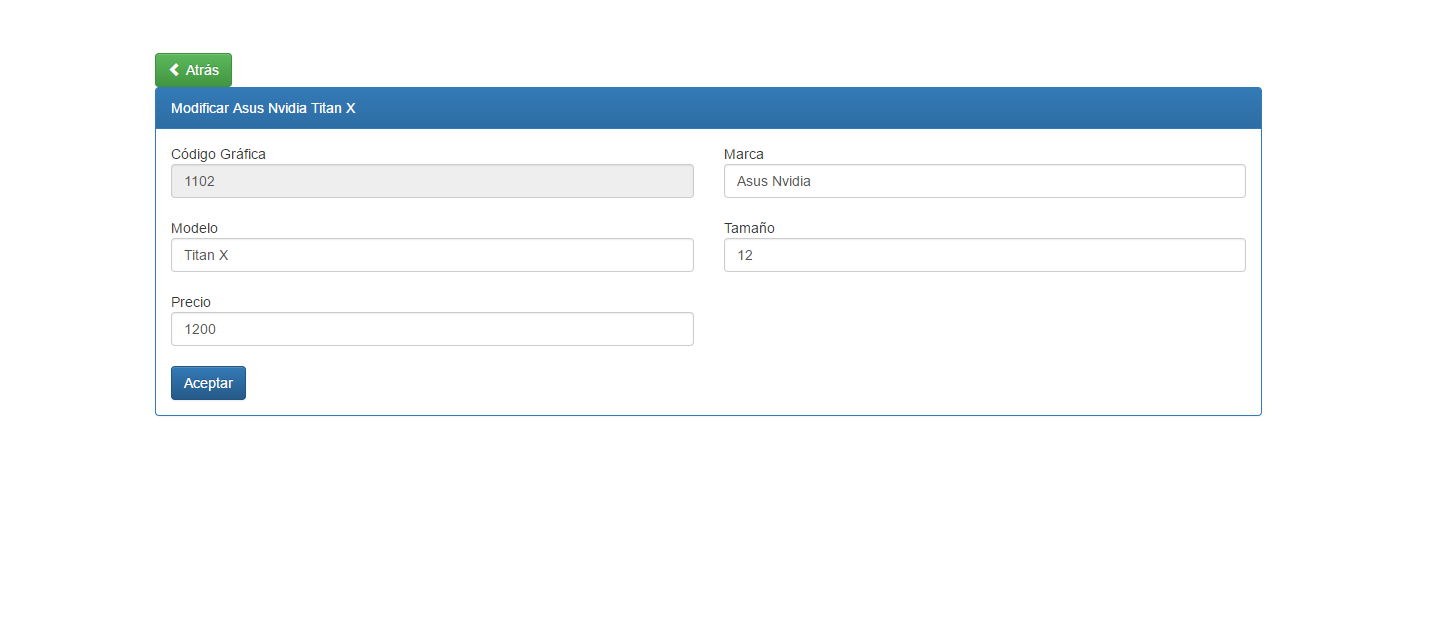Click the Tamaño label text
The height and width of the screenshot is (619, 1439).
coord(749,228)
